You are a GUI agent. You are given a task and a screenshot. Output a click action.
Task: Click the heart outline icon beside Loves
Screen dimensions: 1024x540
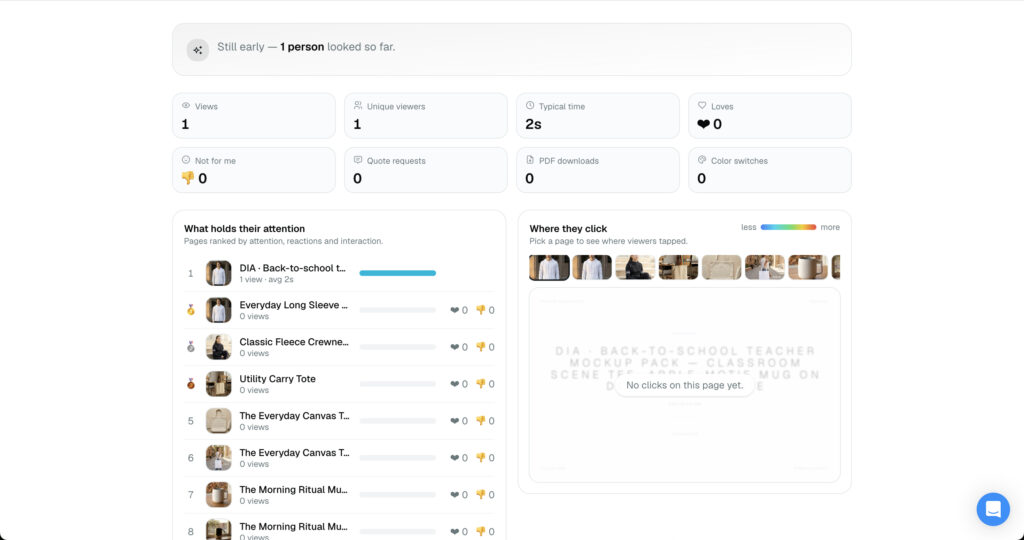click(x=702, y=106)
